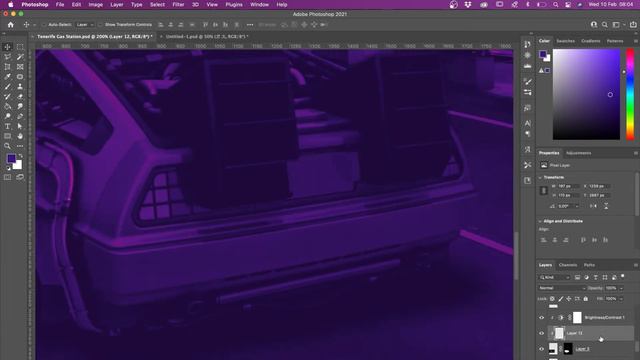Screen dimensions: 640x360
Task: Click align left edges button in Properties
Action: point(544,240)
